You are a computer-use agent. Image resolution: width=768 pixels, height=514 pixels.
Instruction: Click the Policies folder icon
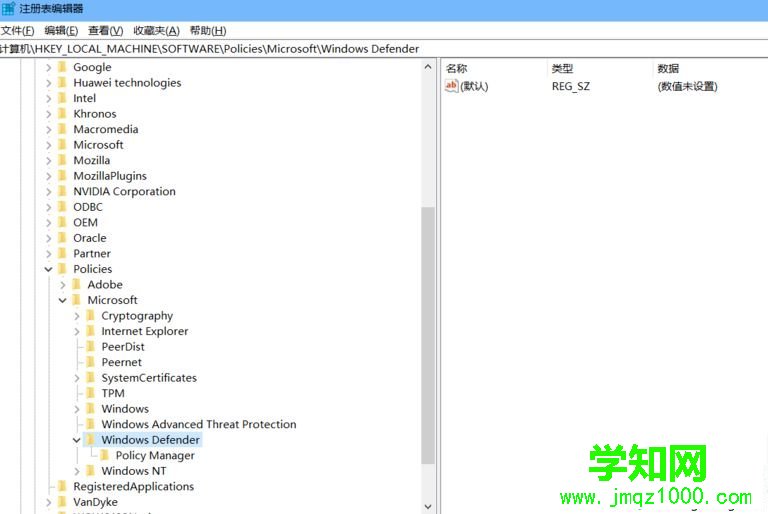click(62, 269)
